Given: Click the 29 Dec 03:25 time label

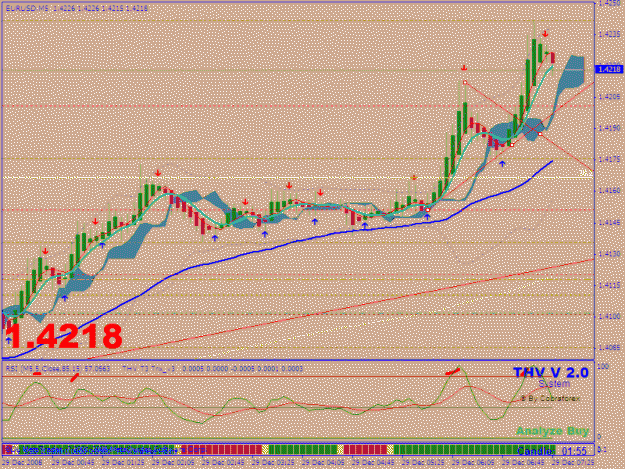Looking at the screenshot, I should [x=273, y=463].
